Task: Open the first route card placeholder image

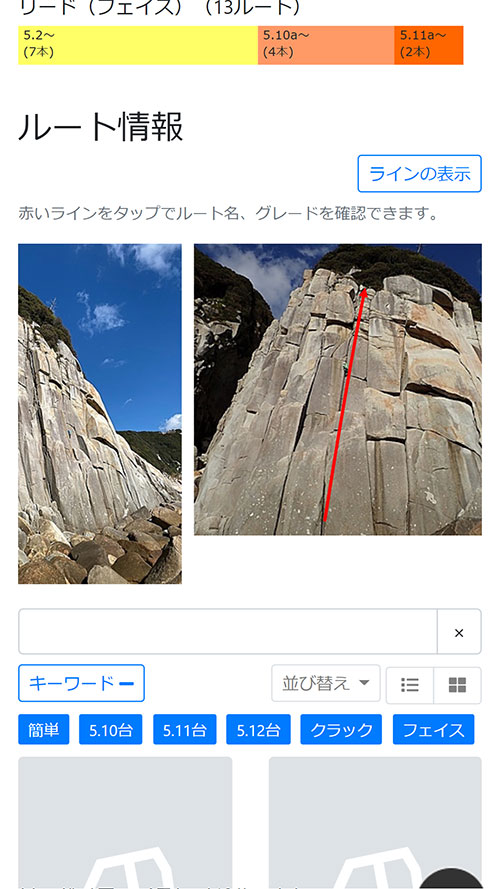Action: 125,823
